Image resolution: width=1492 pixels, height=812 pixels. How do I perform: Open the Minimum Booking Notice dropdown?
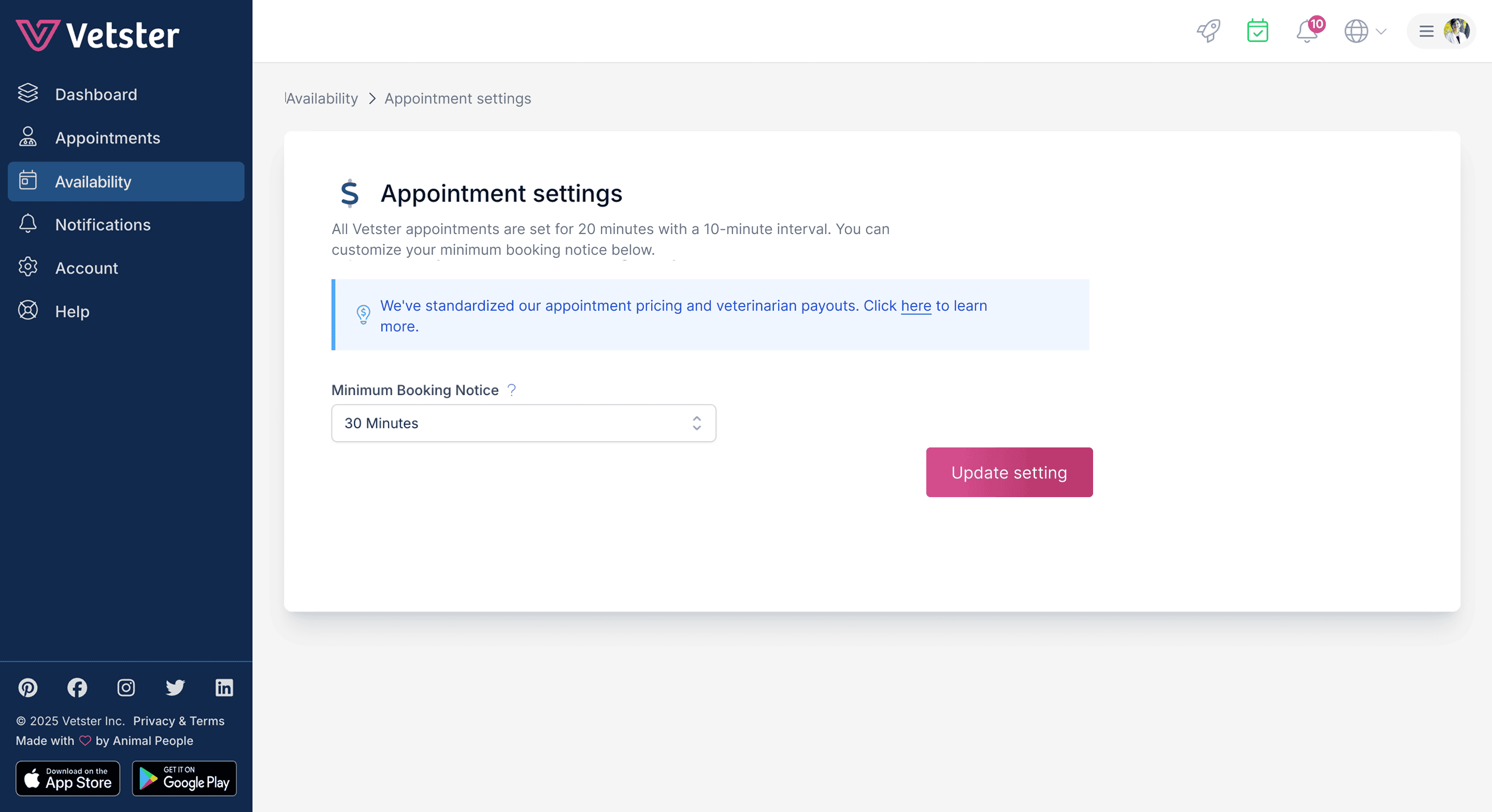[x=523, y=424]
